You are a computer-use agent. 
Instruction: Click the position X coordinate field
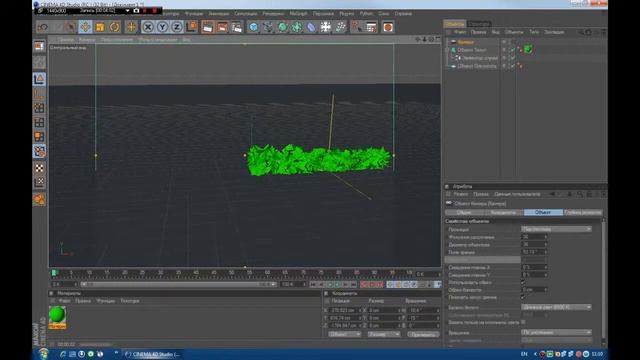click(x=345, y=310)
